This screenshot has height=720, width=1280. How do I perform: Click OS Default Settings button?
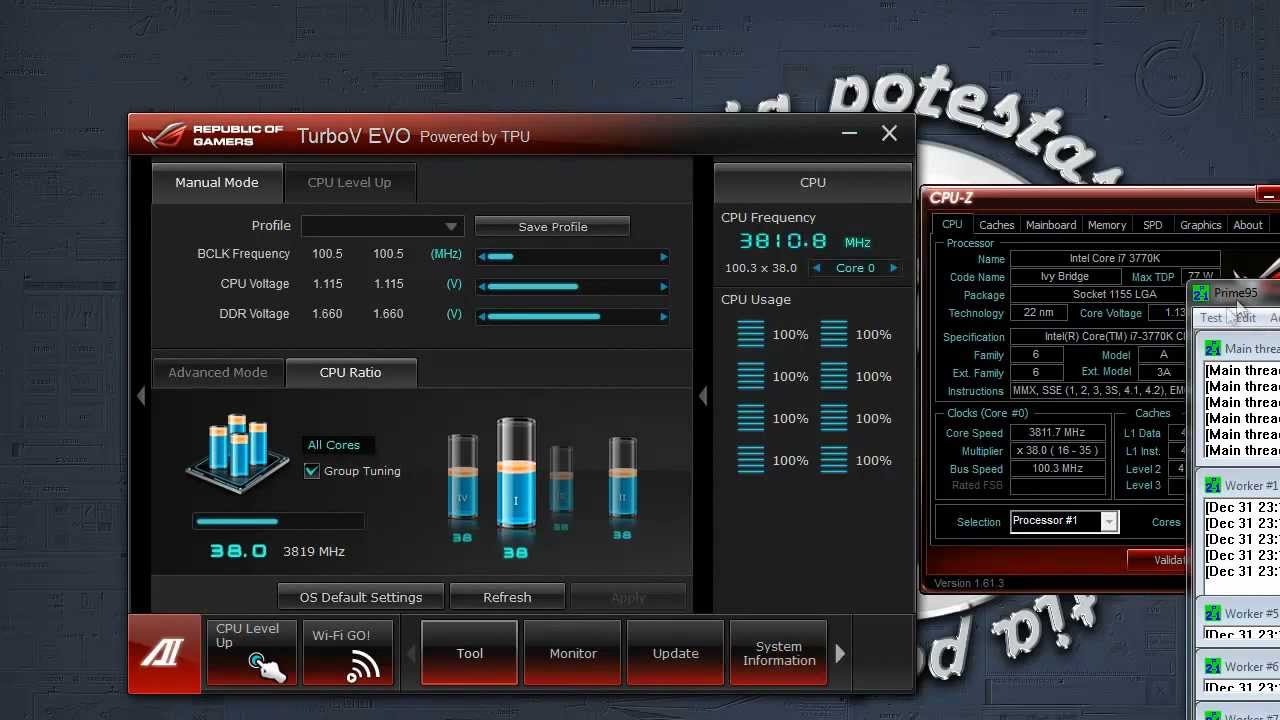click(361, 597)
